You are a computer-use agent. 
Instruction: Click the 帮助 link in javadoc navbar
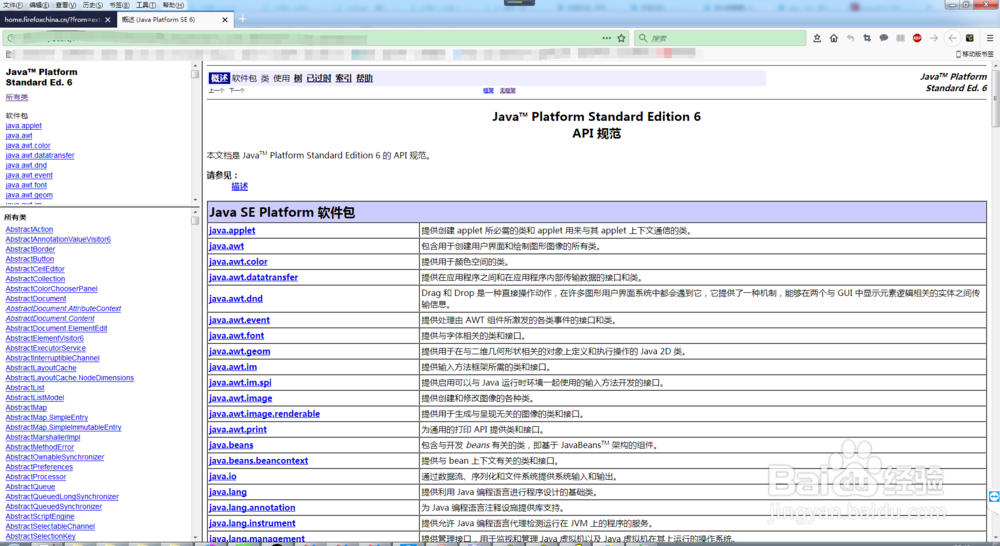pos(364,78)
